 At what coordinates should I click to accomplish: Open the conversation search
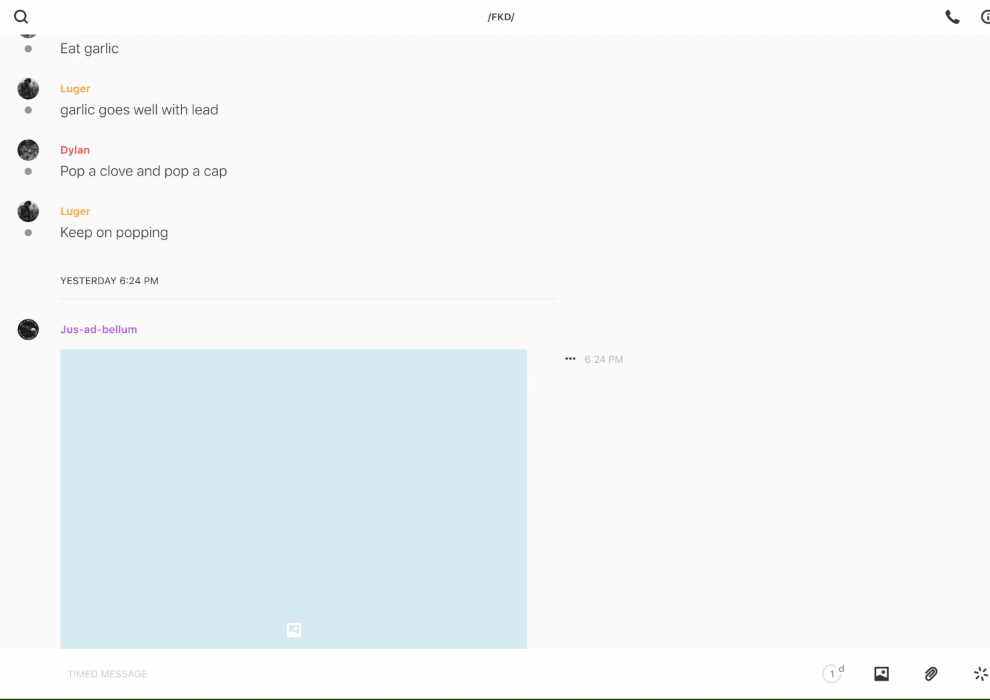click(x=21, y=17)
